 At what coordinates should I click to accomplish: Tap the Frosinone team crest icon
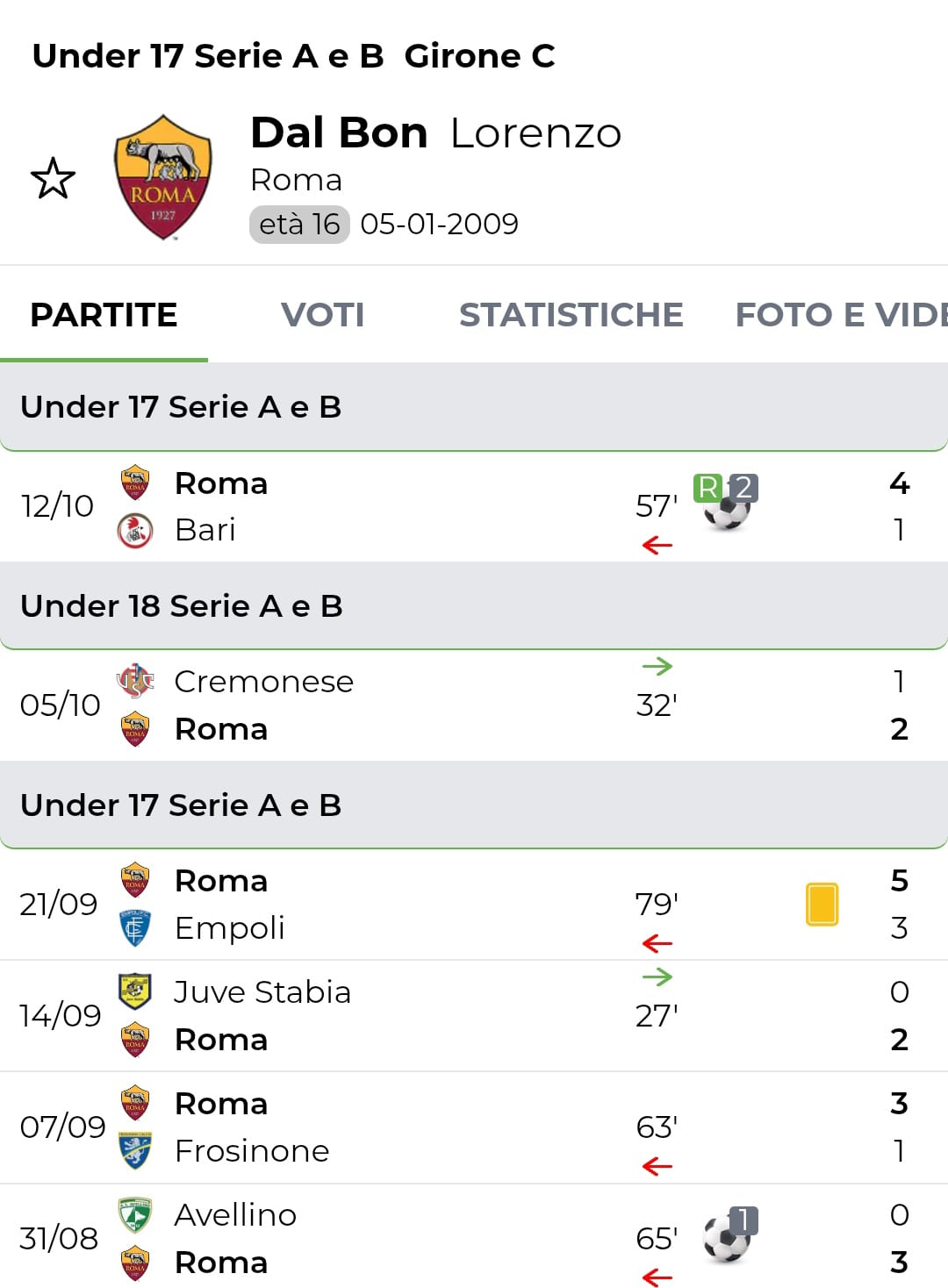[135, 1150]
